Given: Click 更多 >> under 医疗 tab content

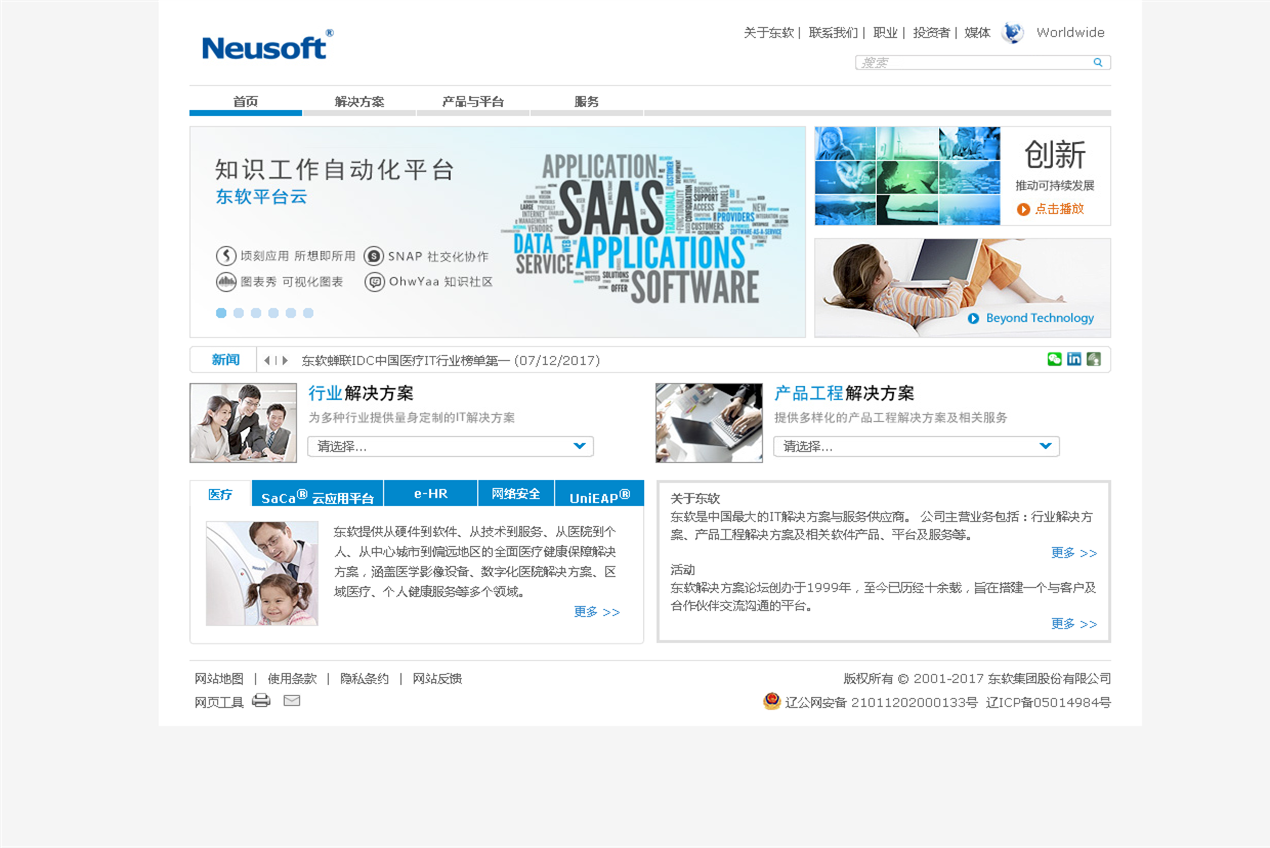Looking at the screenshot, I should (597, 612).
